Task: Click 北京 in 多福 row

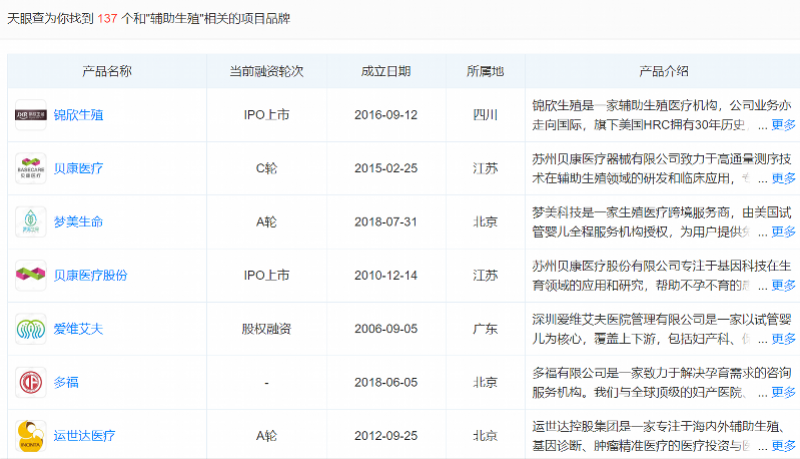Action: coord(485,383)
